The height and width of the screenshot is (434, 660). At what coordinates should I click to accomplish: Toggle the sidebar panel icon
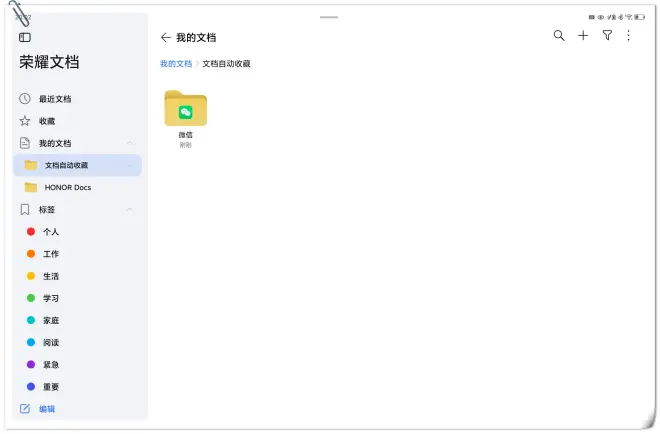(25, 37)
